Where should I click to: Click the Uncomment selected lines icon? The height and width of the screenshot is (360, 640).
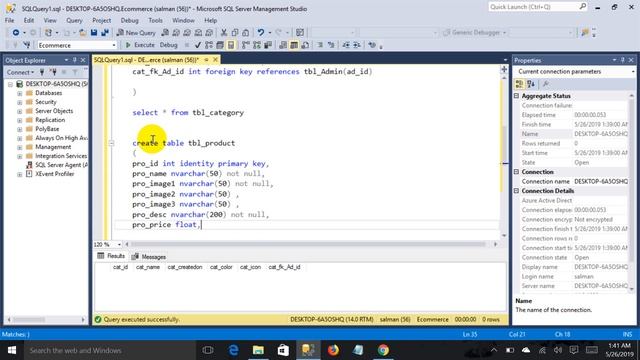tap(331, 45)
